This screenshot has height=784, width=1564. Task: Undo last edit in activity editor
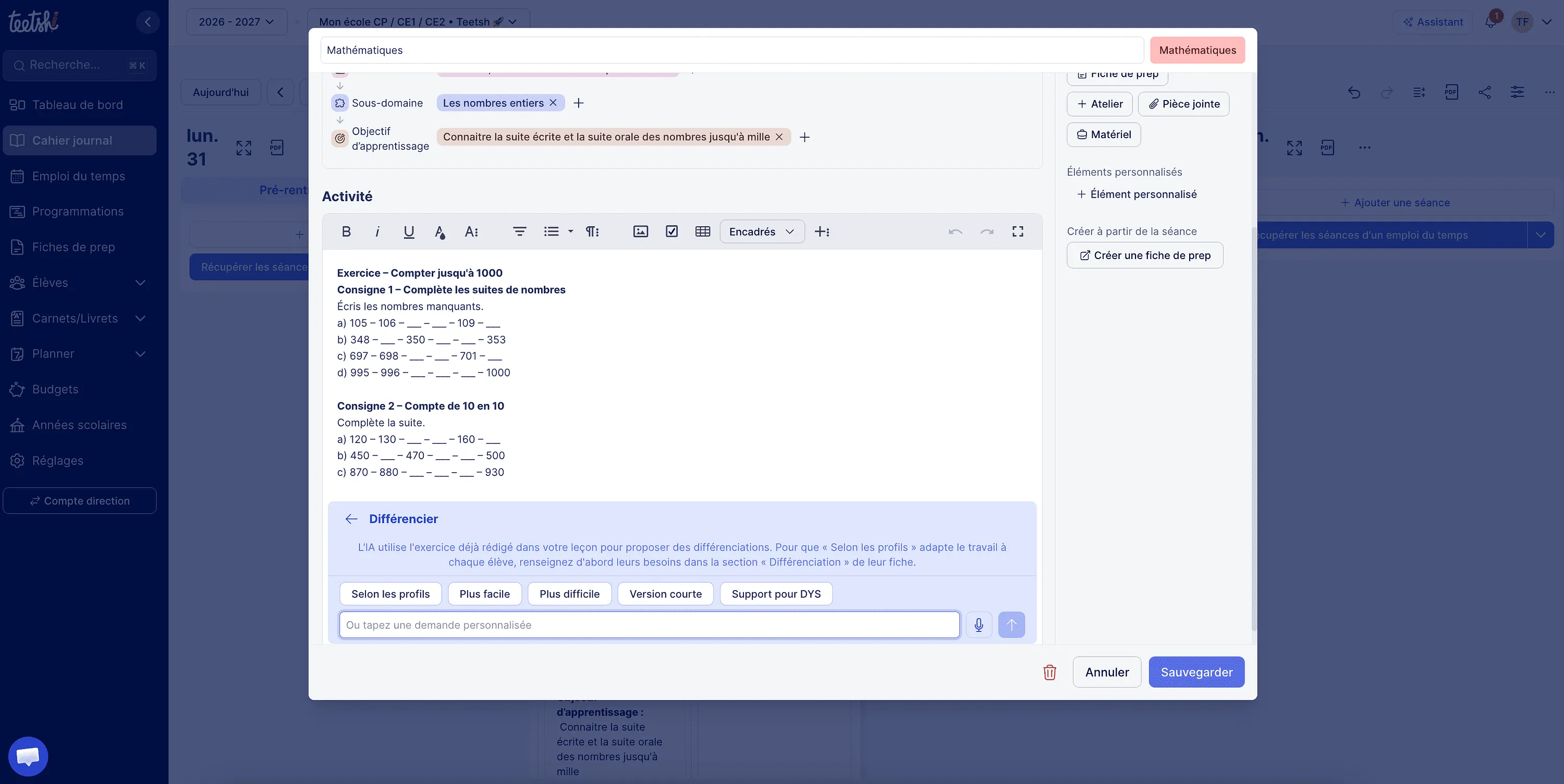(x=955, y=231)
